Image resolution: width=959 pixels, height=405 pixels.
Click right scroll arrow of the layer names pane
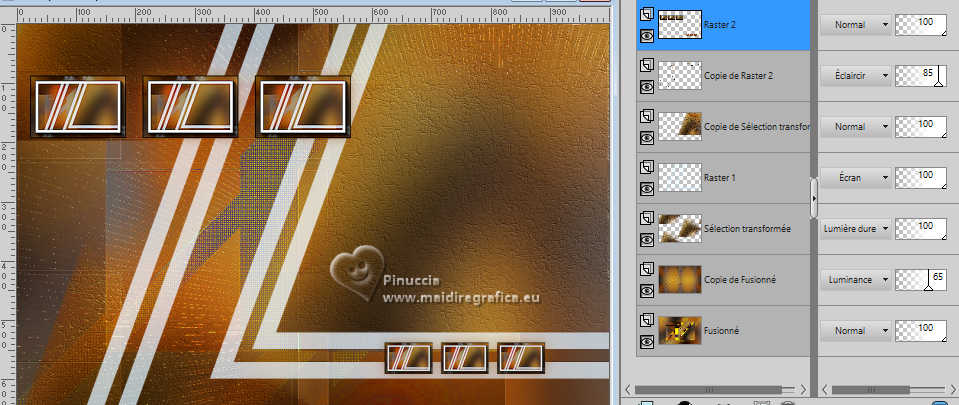(803, 390)
